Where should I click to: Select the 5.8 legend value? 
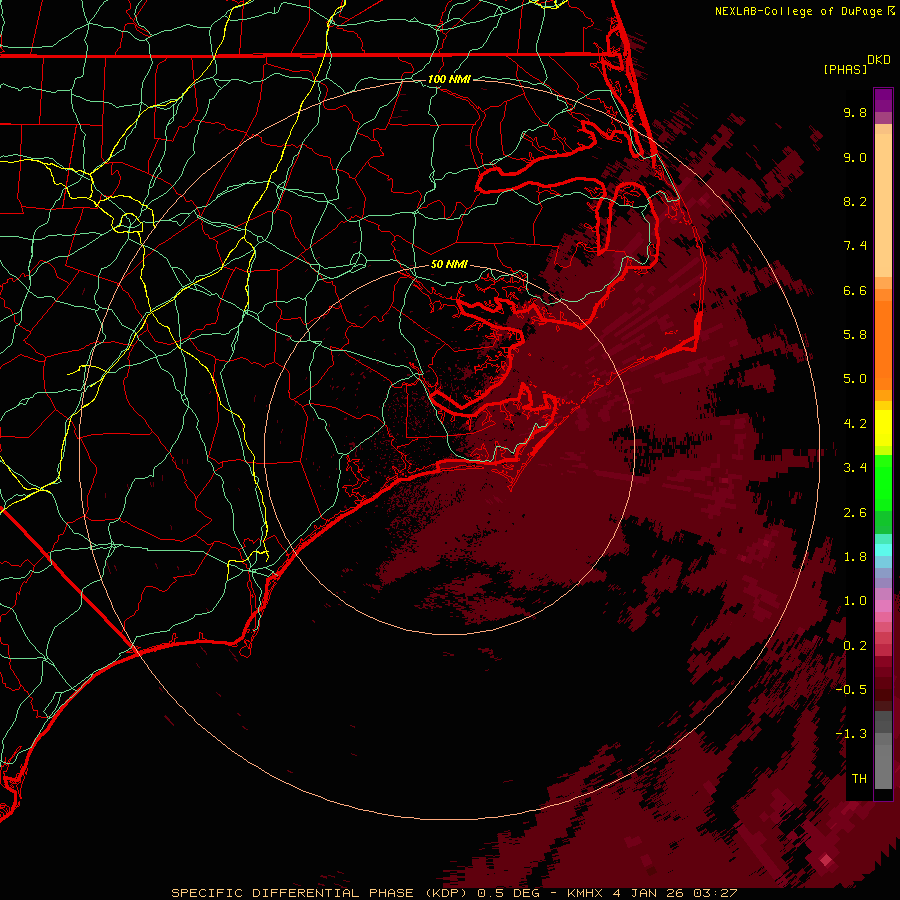[855, 335]
